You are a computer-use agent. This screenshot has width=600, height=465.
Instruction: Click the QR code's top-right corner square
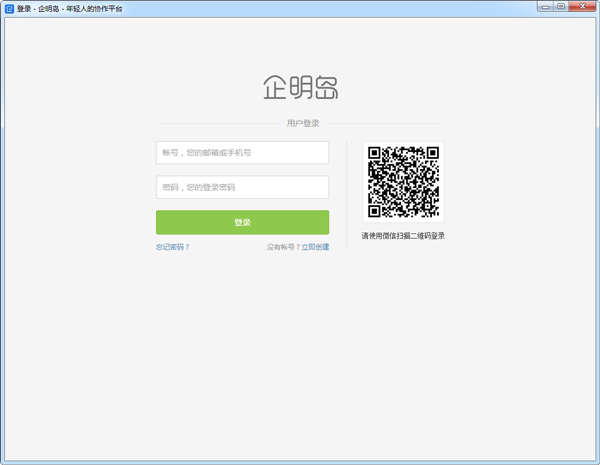tap(432, 154)
